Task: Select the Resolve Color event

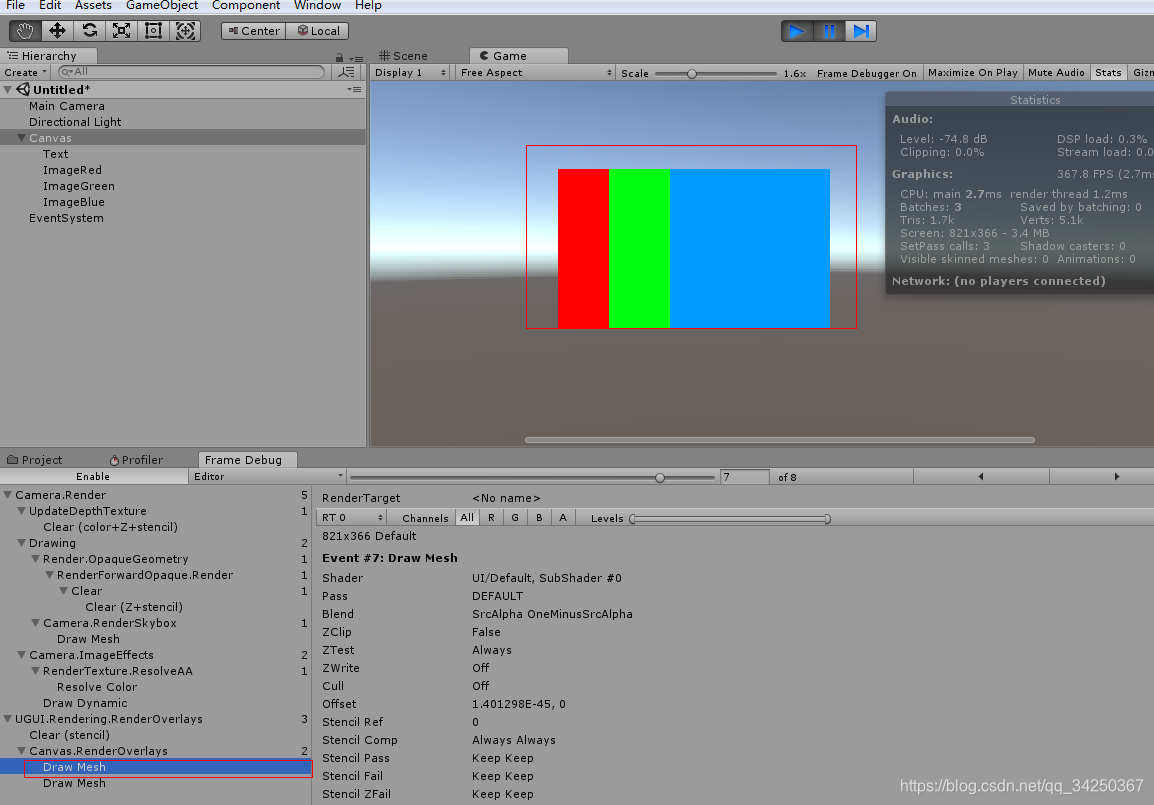Action: 96,687
